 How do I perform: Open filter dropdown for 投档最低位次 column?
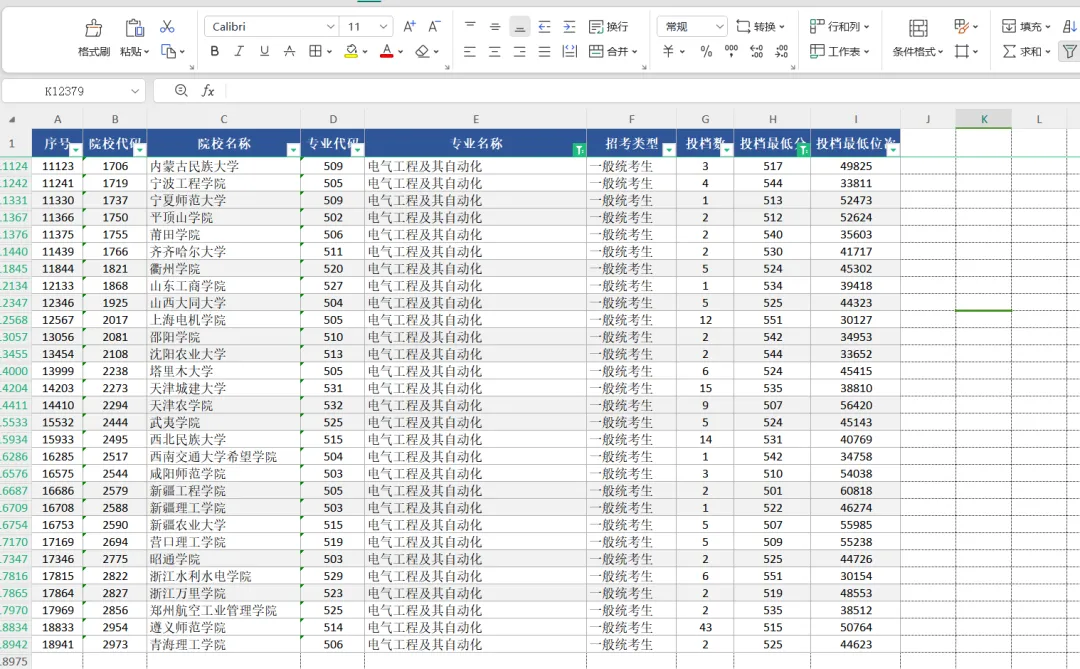coord(893,150)
